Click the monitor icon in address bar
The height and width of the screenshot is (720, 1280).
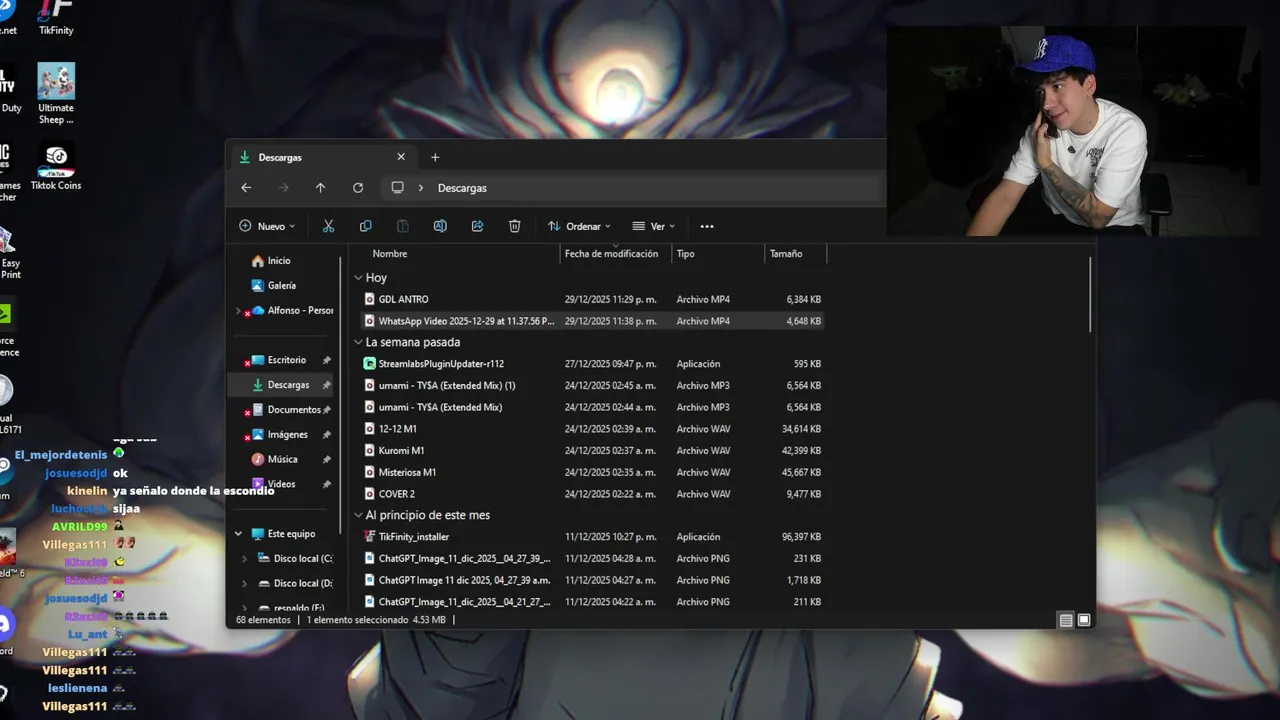click(x=397, y=188)
